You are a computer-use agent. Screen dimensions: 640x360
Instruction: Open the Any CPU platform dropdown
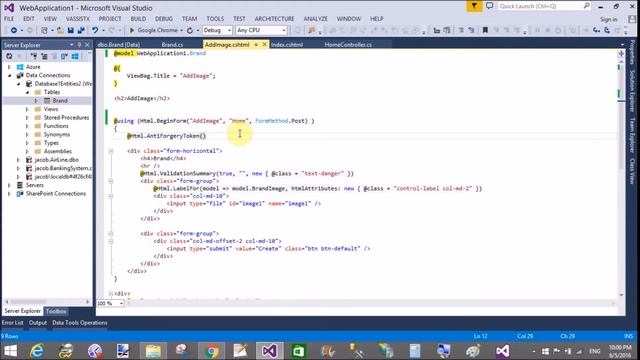tap(261, 30)
